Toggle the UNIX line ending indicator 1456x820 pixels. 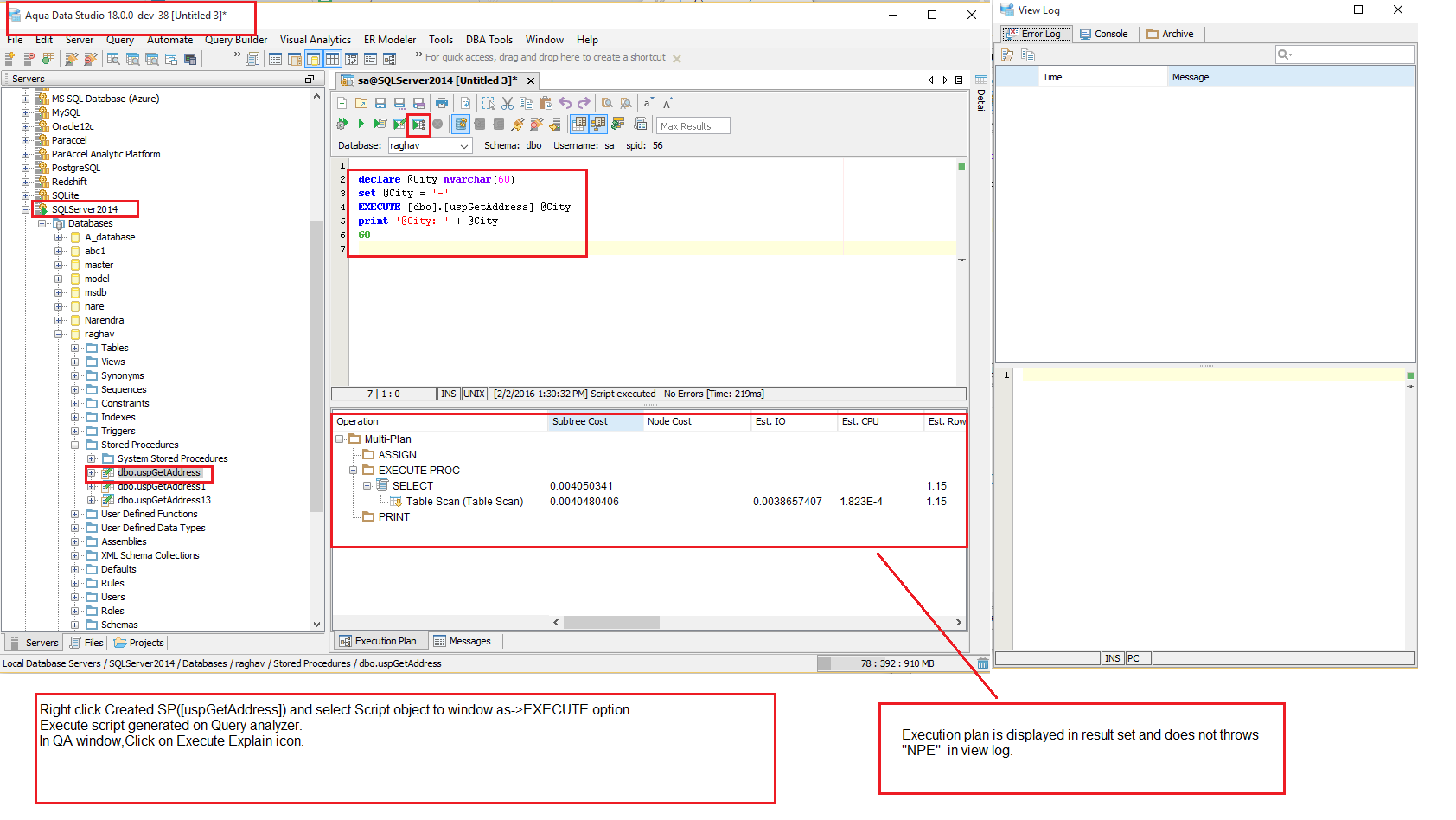474,394
